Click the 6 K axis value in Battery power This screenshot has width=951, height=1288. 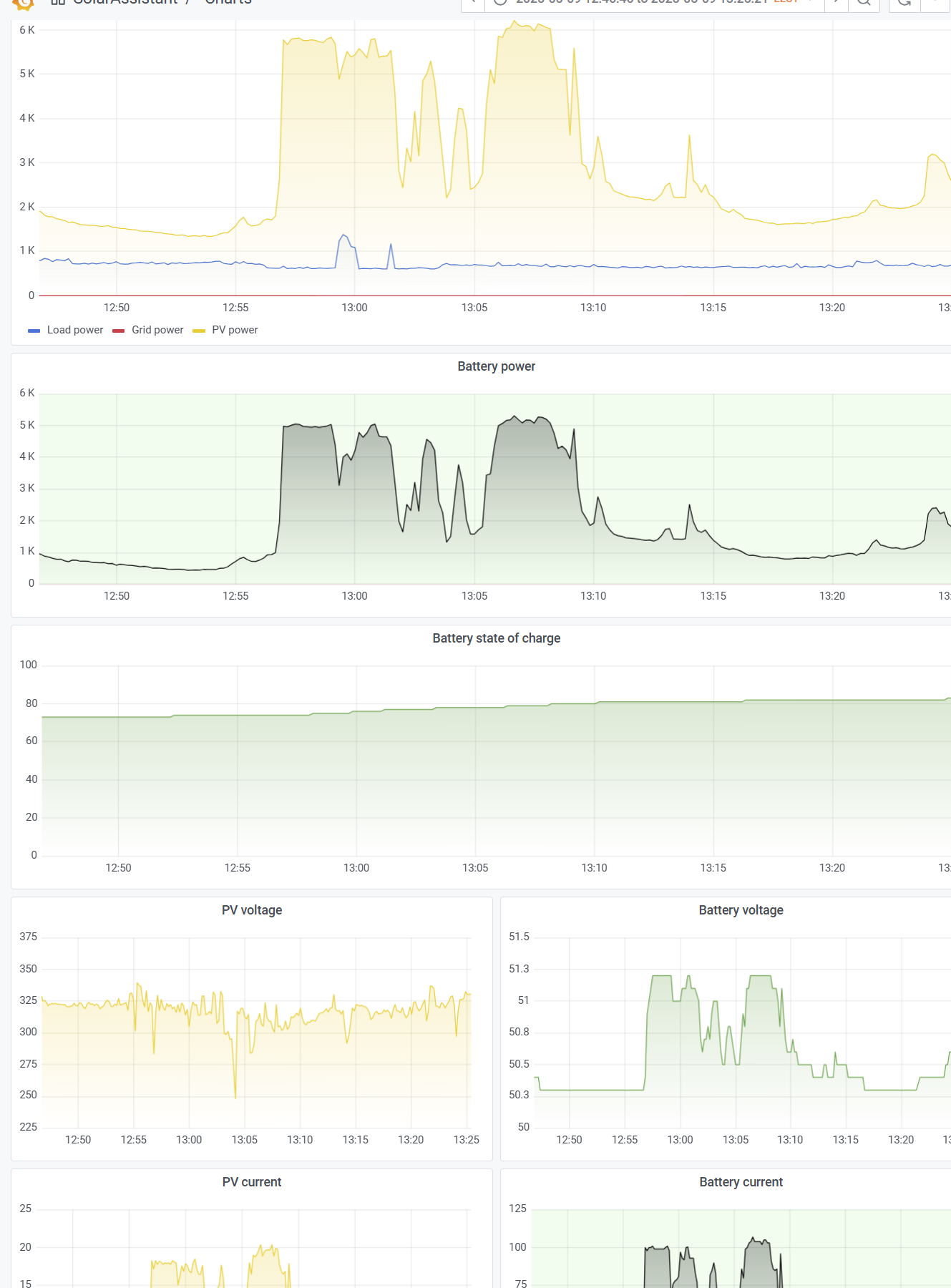pyautogui.click(x=27, y=393)
